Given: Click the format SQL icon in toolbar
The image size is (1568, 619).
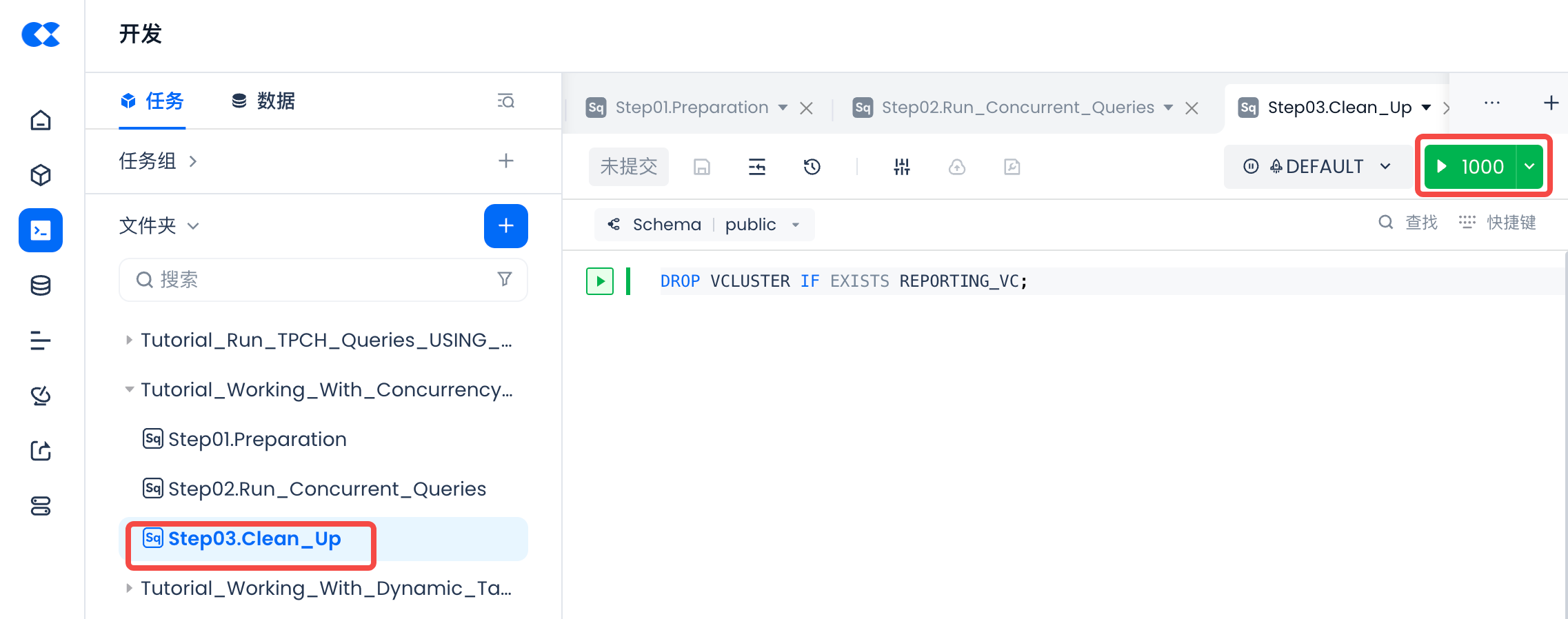Looking at the screenshot, I should (757, 167).
